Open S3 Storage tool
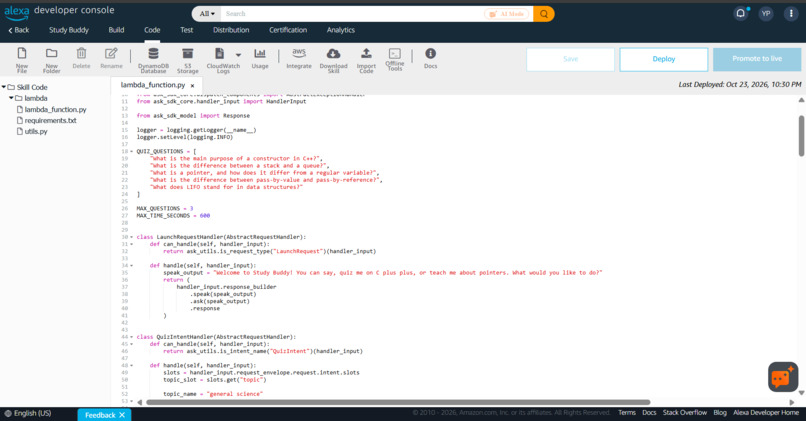This screenshot has height=421, width=806. [x=188, y=60]
